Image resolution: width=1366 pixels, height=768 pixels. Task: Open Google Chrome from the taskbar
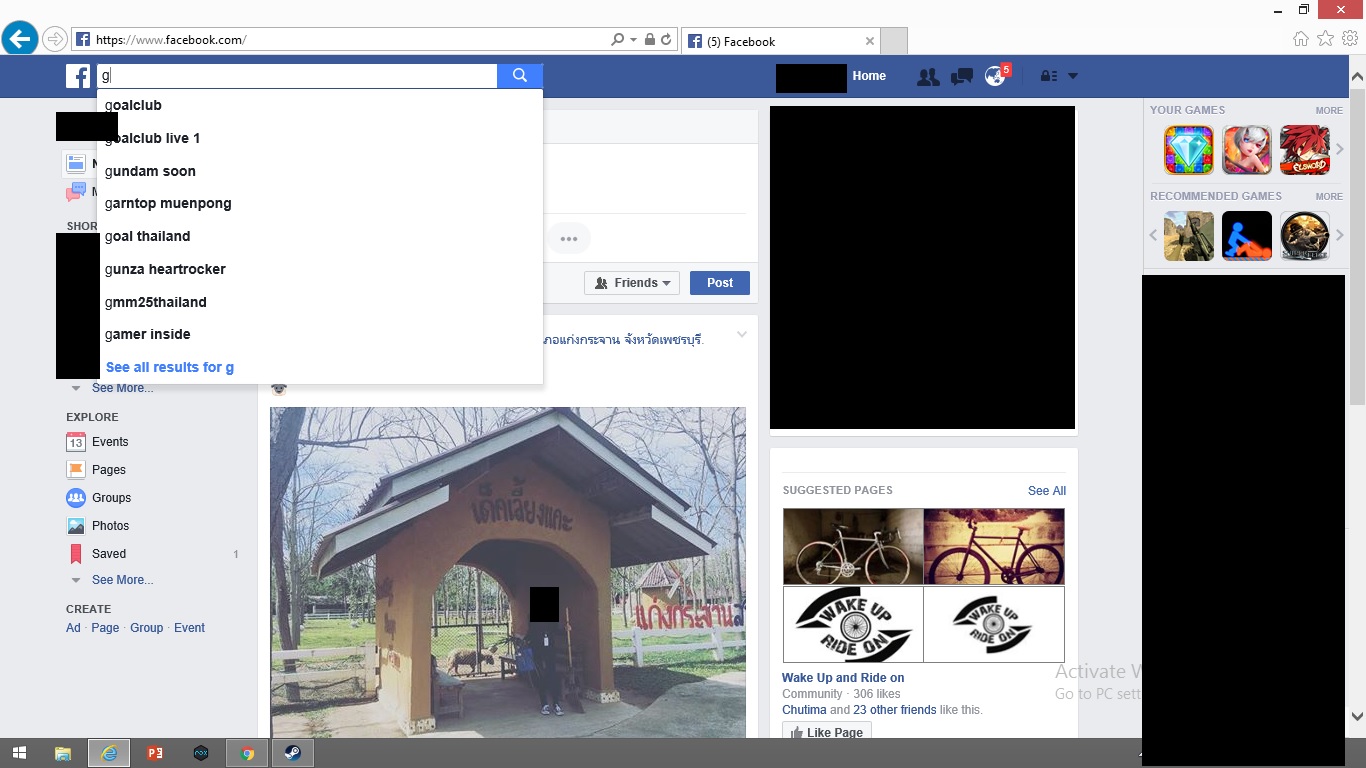(x=247, y=753)
